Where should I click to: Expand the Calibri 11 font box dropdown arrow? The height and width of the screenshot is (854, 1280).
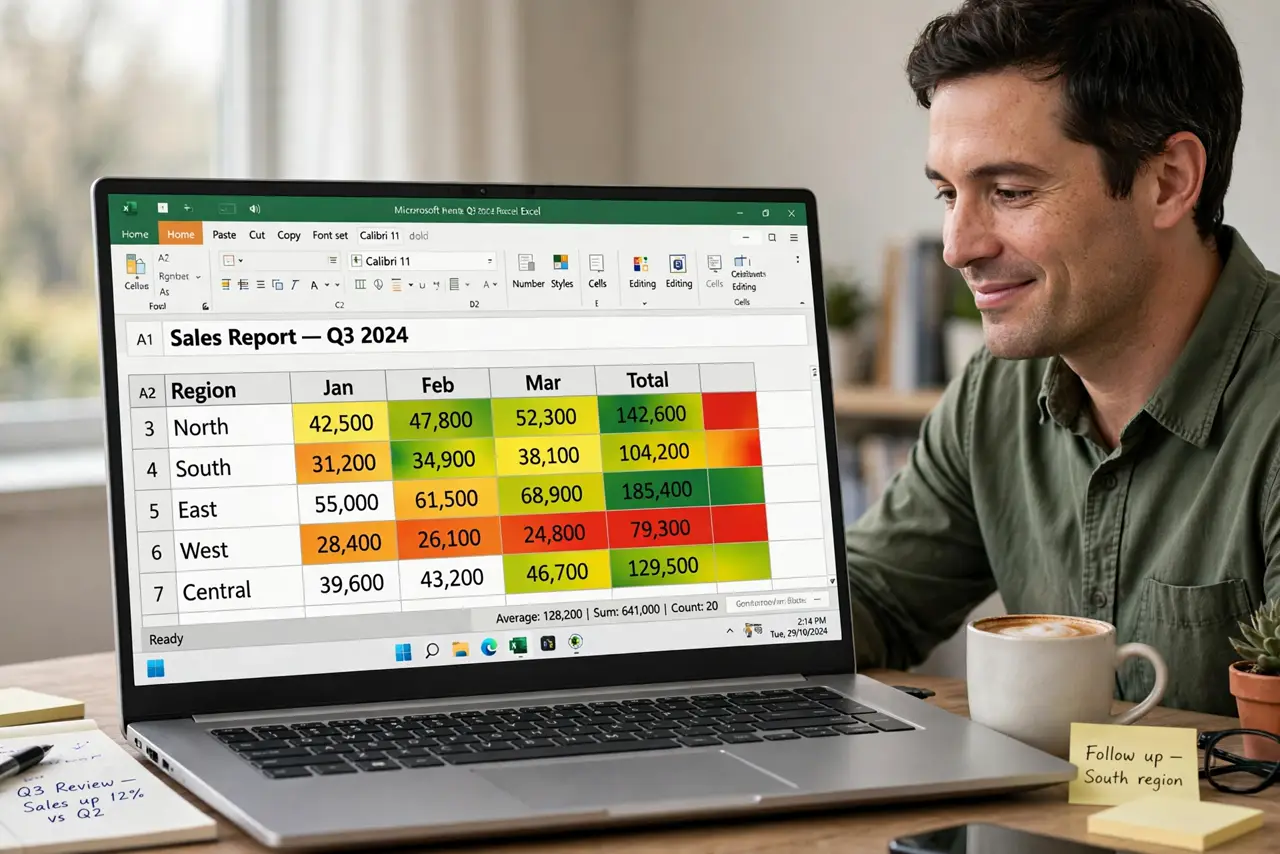[x=489, y=261]
